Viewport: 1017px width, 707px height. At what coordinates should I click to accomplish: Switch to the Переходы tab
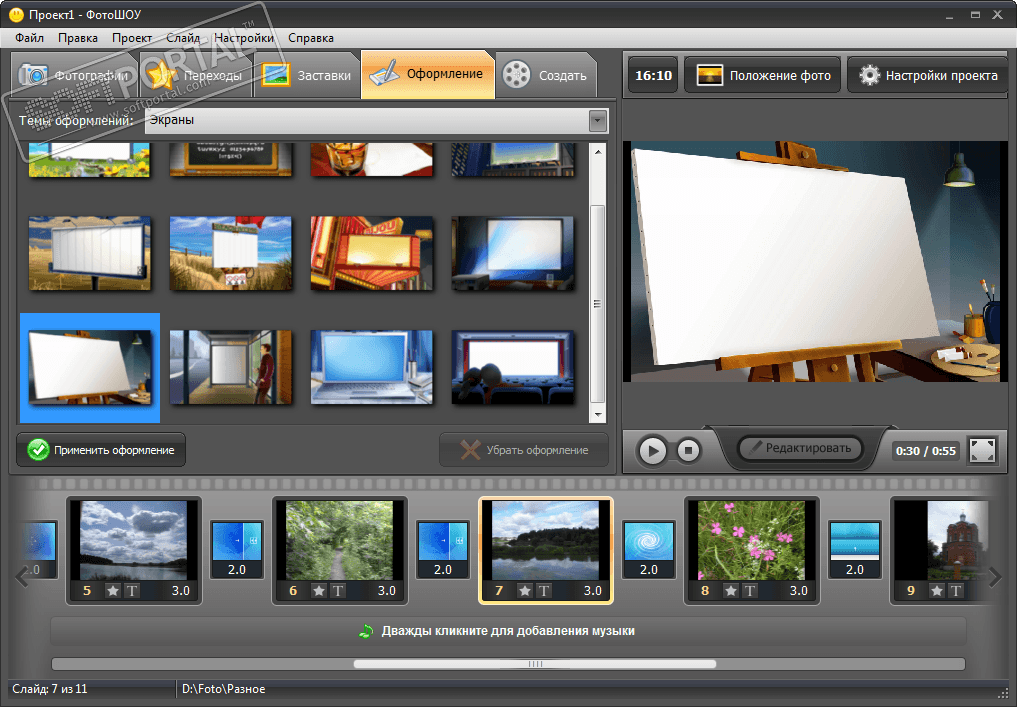tap(195, 75)
